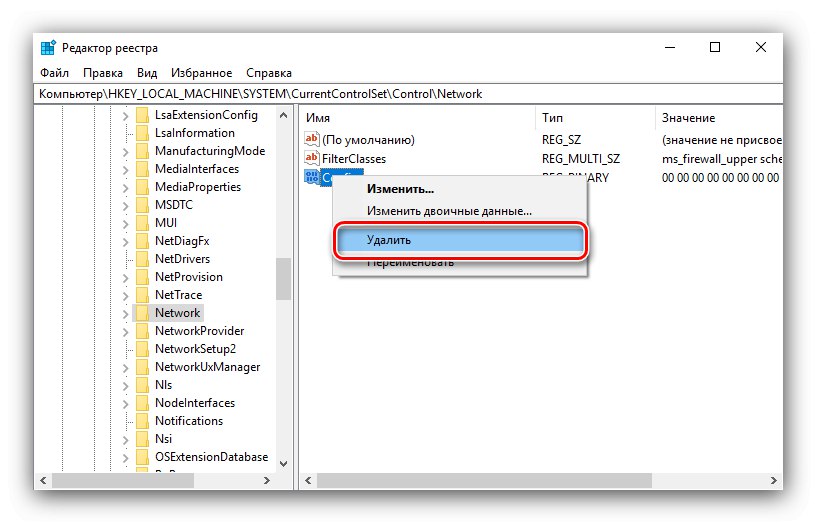Click the tree pane horizontal scroll-right arrow
This screenshot has width=816, height=523.
pos(267,480)
